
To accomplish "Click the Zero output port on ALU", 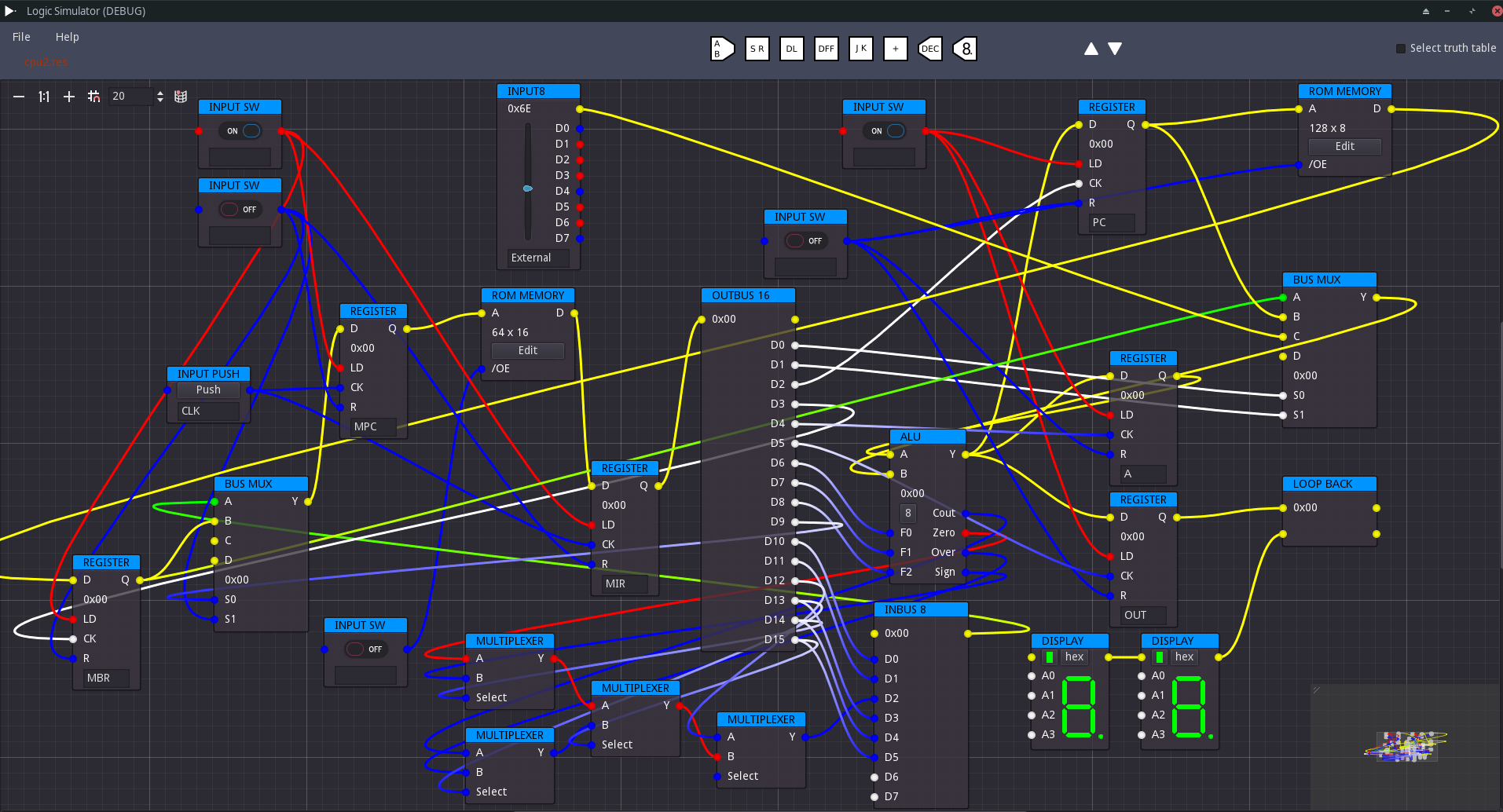I will [x=966, y=533].
